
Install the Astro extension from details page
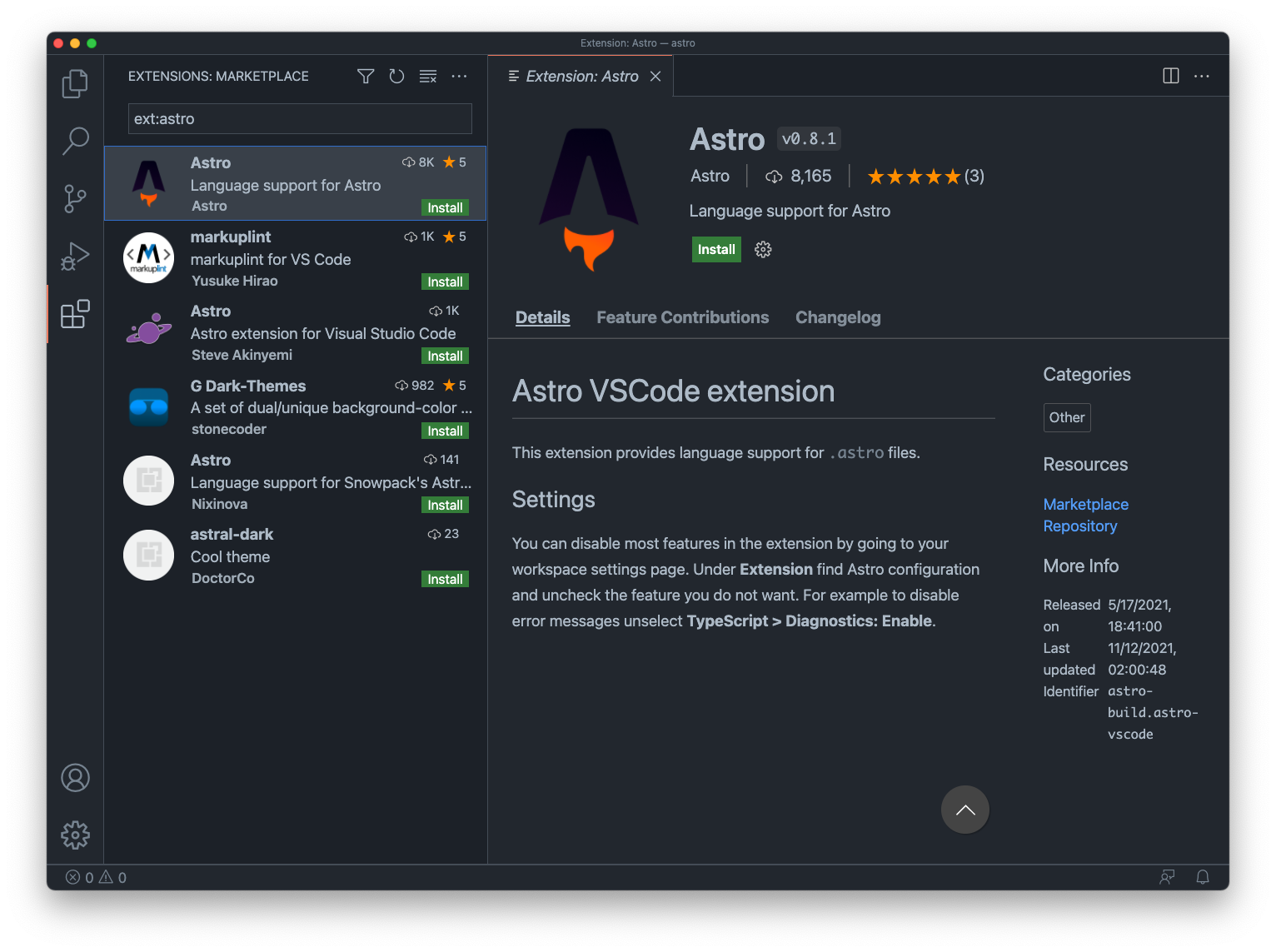pyautogui.click(x=715, y=250)
